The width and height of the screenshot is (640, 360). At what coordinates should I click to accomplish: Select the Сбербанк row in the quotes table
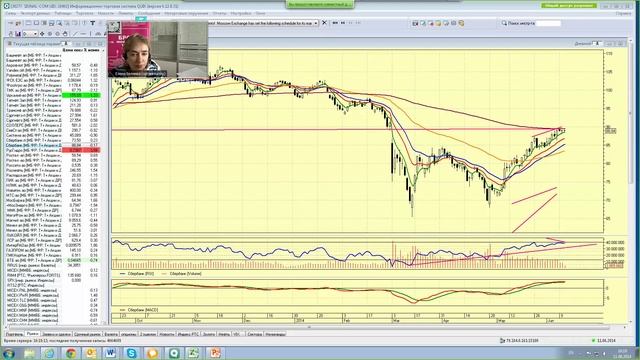click(53, 145)
